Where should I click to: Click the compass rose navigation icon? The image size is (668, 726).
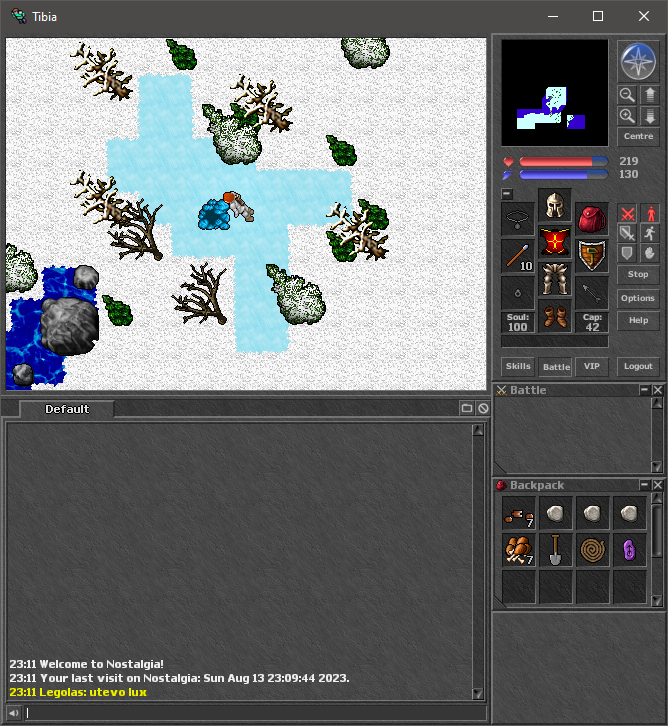tap(638, 62)
